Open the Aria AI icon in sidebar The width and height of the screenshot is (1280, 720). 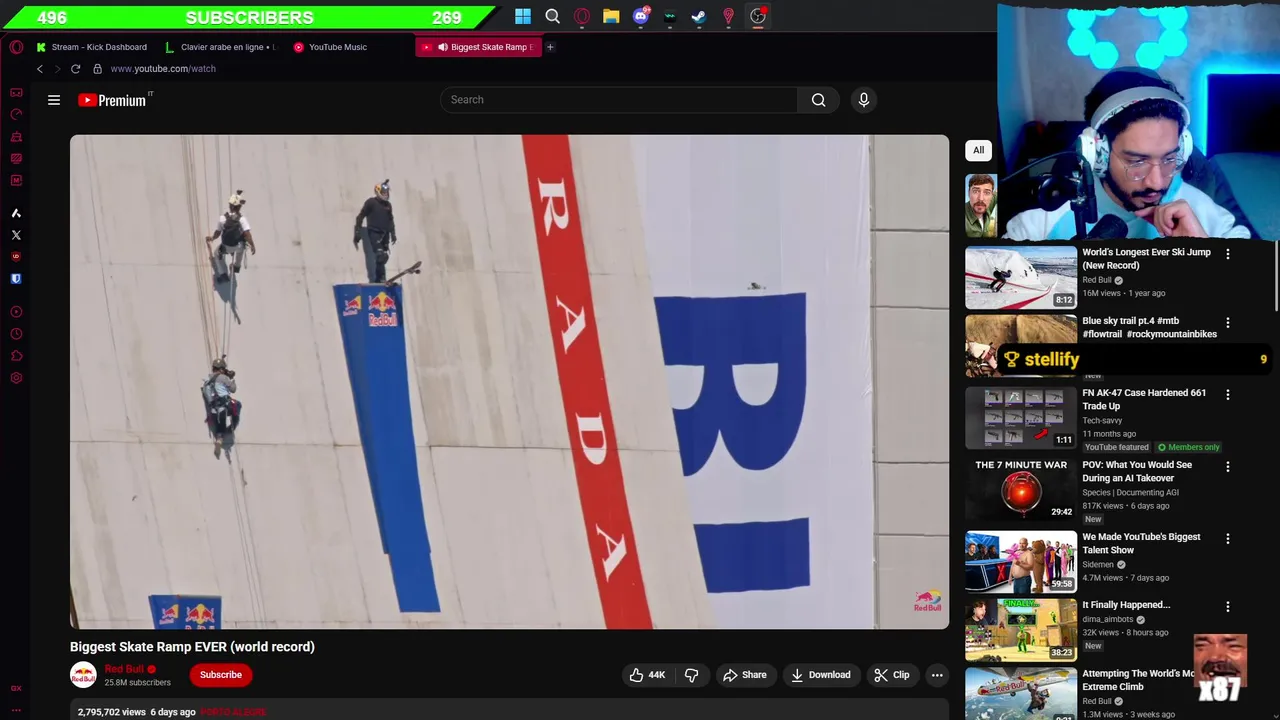(16, 213)
